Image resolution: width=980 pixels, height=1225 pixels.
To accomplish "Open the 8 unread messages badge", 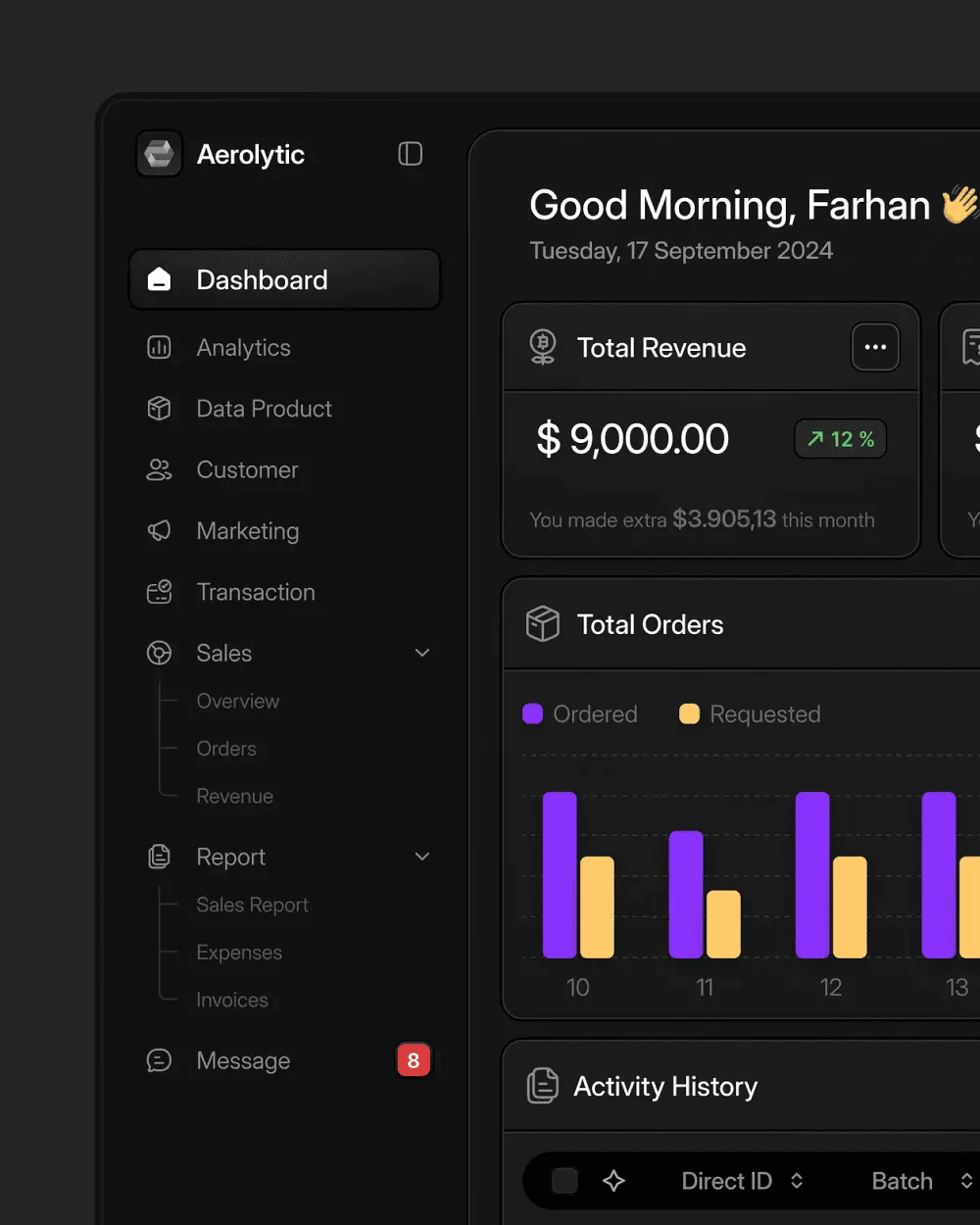I will (x=414, y=1060).
